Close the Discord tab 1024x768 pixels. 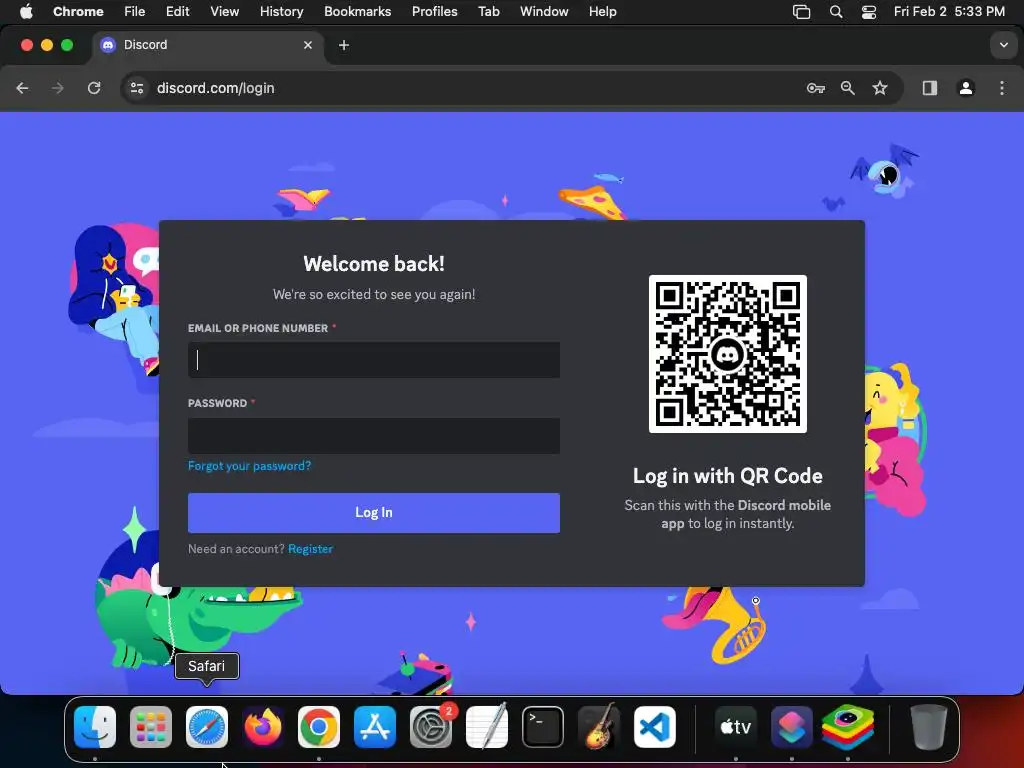point(308,45)
